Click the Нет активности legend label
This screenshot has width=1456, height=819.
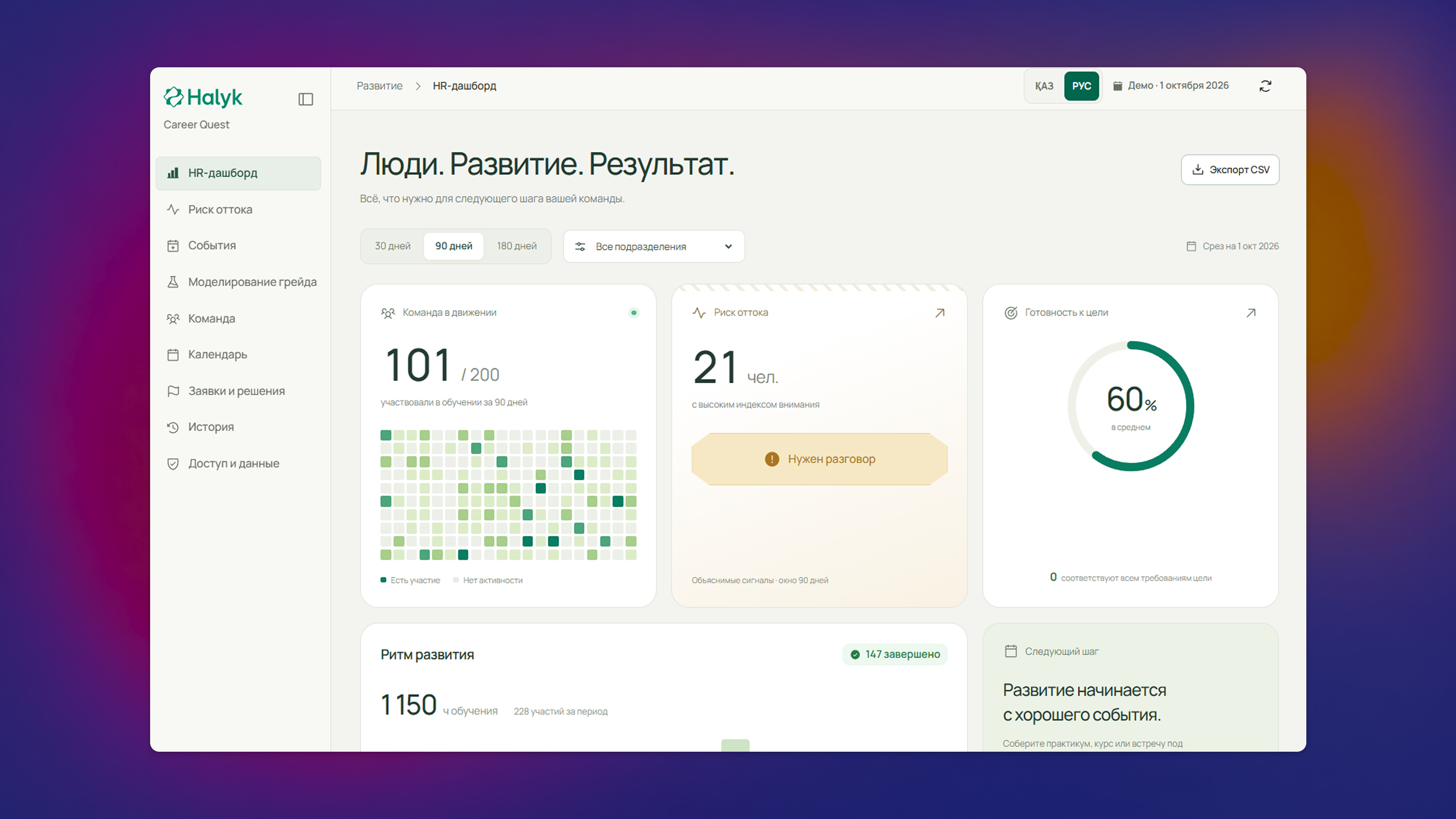coord(493,580)
